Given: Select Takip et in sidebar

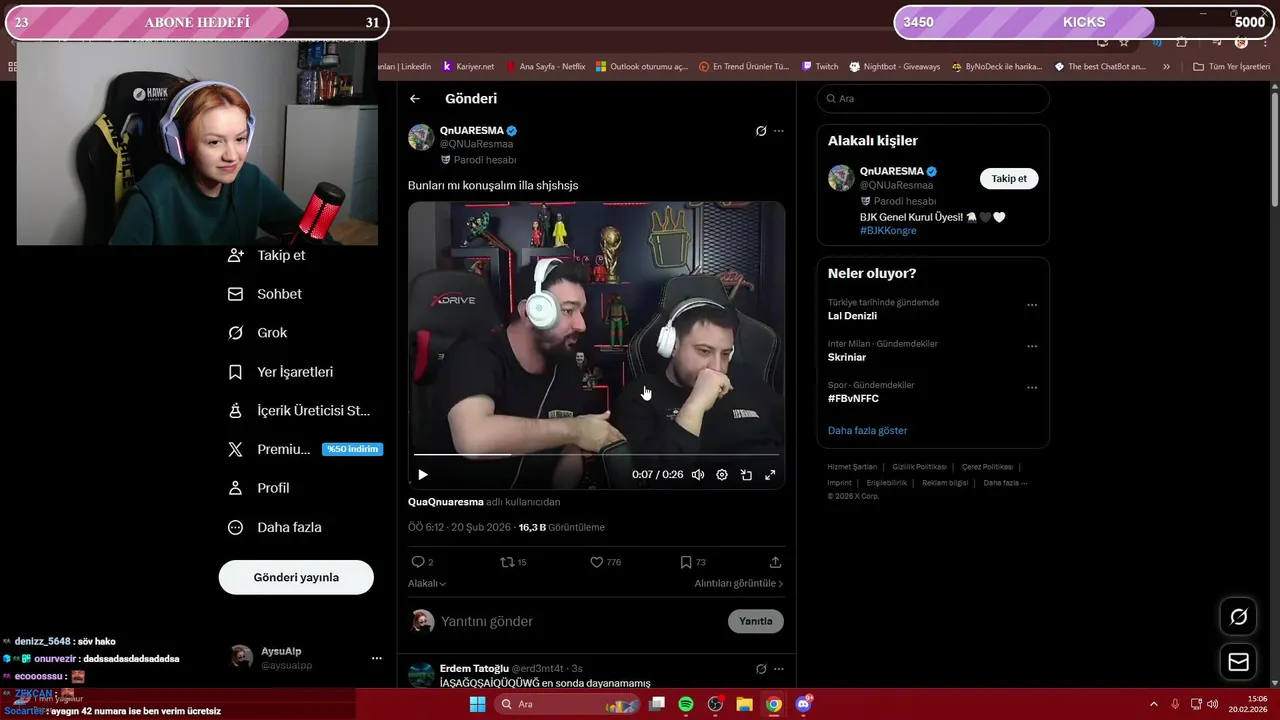Looking at the screenshot, I should pyautogui.click(x=267, y=255).
